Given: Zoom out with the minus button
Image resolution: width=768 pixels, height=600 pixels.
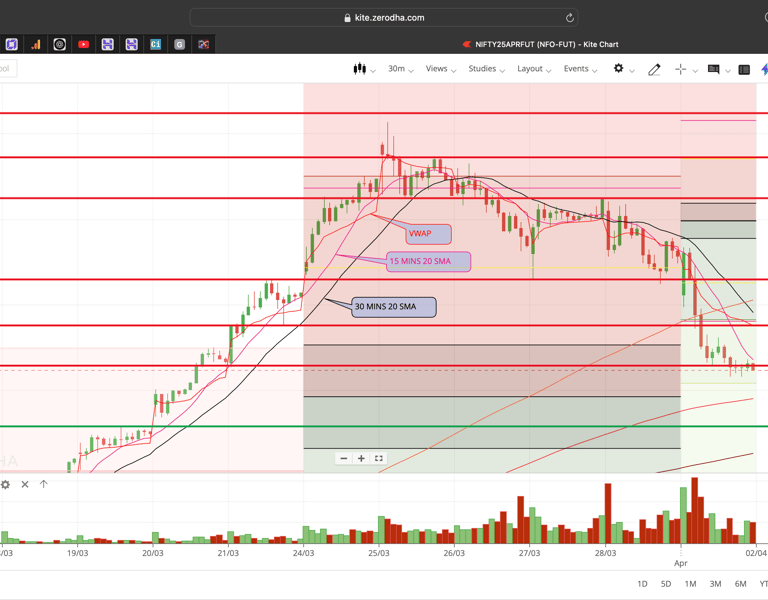Looking at the screenshot, I should 344,458.
